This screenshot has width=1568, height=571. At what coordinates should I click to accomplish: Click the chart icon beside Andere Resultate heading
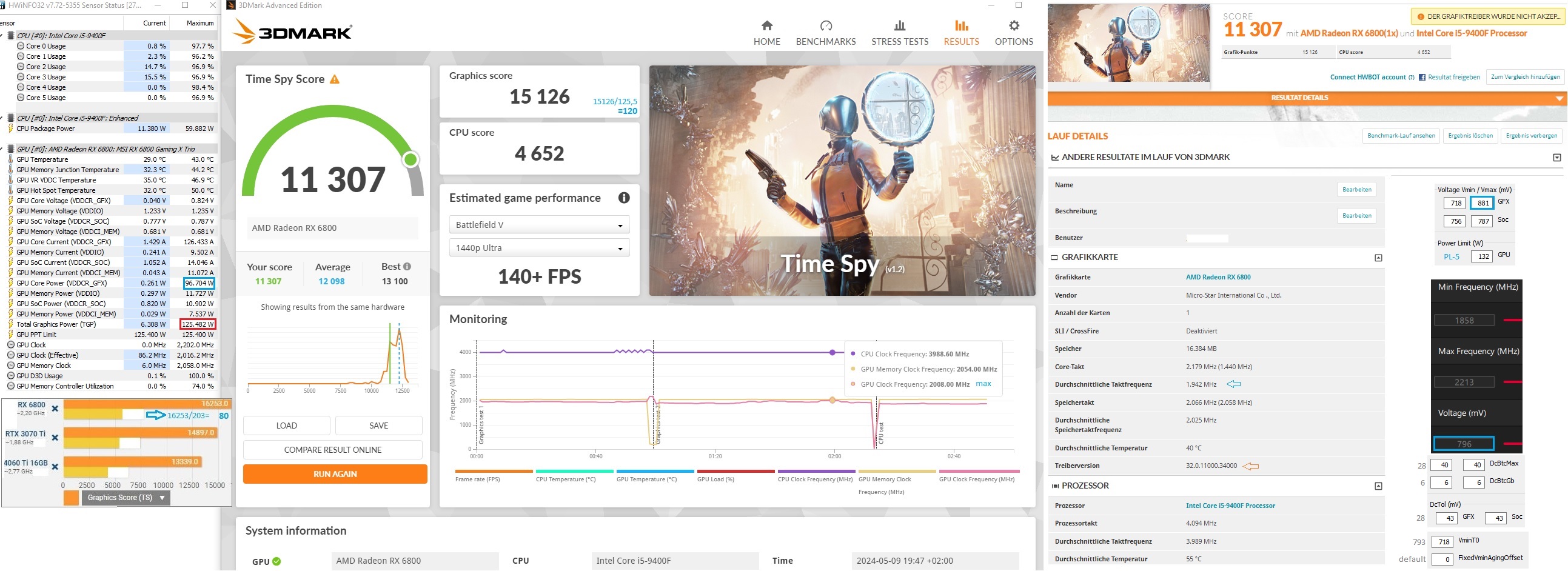click(x=1055, y=158)
